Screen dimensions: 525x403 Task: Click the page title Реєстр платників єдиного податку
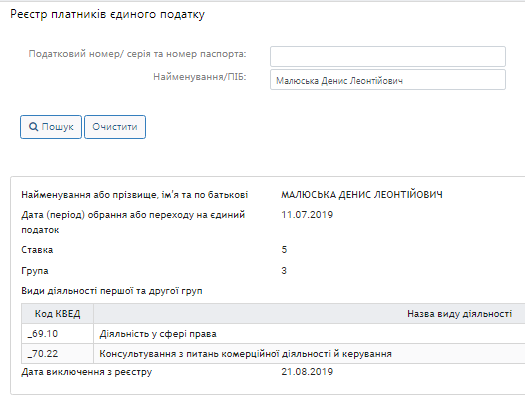click(107, 14)
